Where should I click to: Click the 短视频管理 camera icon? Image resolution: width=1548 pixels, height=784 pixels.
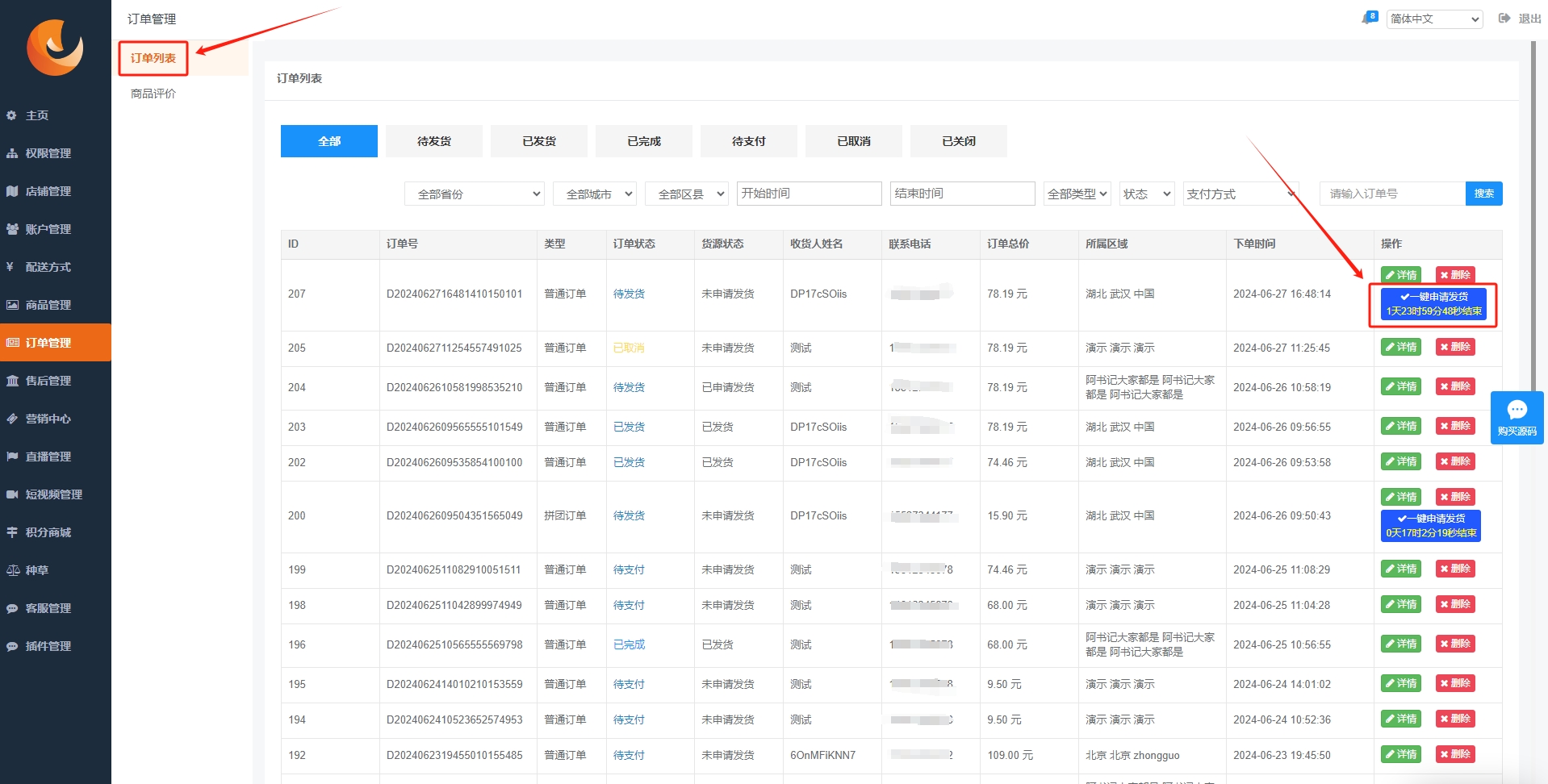12,494
